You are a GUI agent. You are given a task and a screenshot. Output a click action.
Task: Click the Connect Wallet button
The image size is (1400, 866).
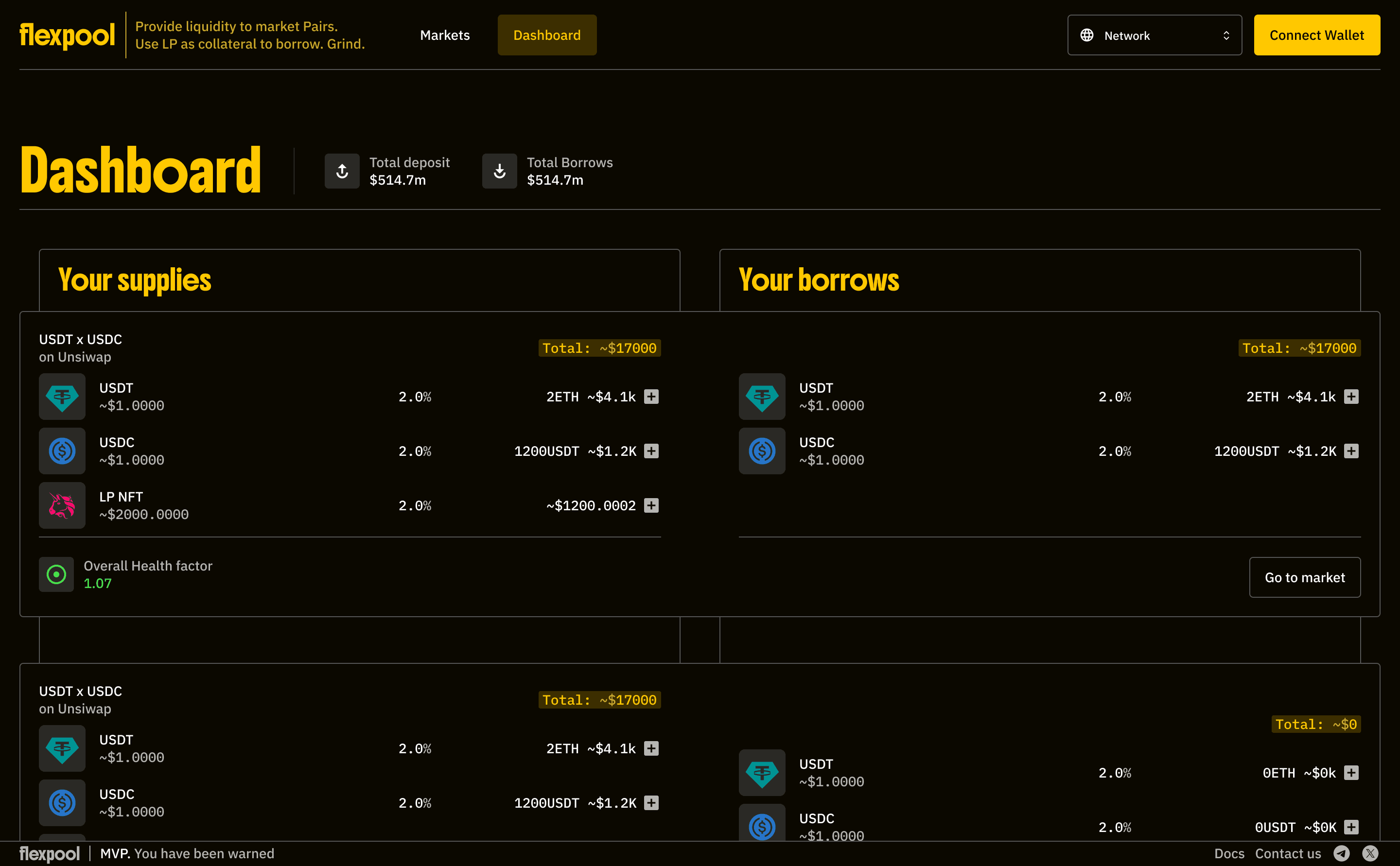[1317, 35]
